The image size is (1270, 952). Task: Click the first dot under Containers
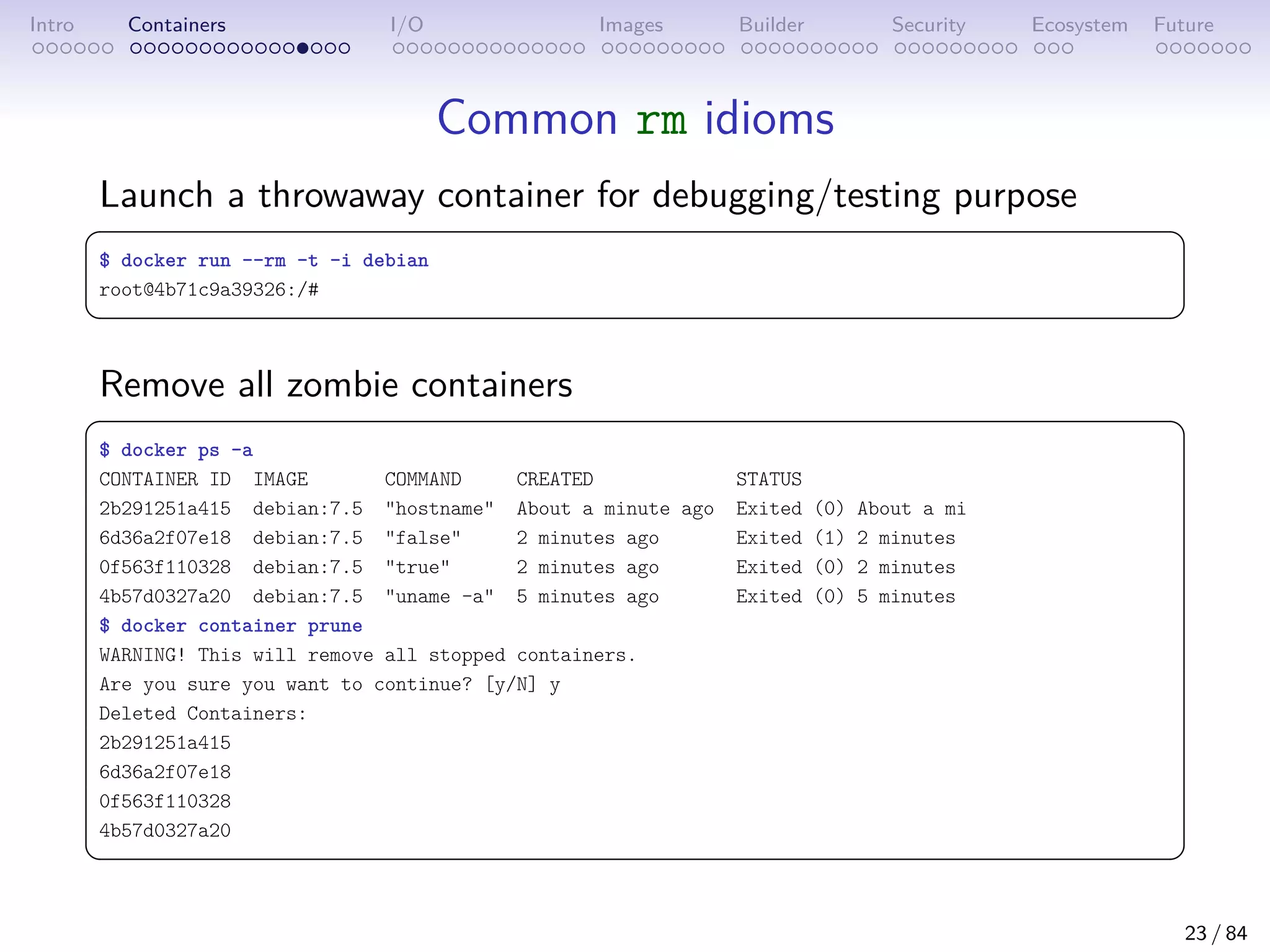point(136,48)
